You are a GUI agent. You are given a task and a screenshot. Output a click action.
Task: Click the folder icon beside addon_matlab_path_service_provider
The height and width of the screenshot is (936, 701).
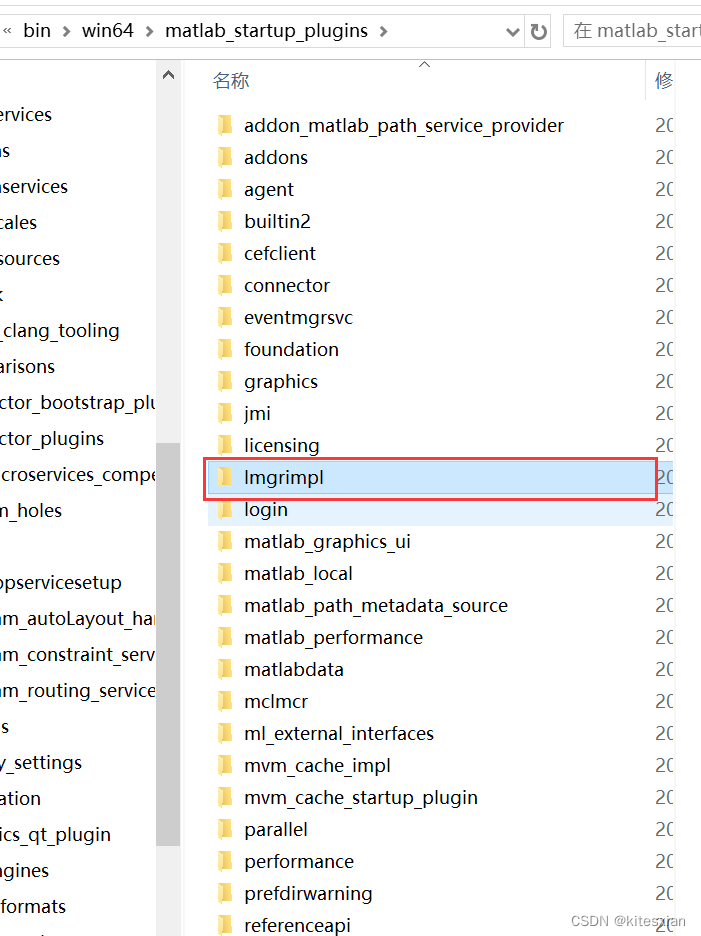225,125
